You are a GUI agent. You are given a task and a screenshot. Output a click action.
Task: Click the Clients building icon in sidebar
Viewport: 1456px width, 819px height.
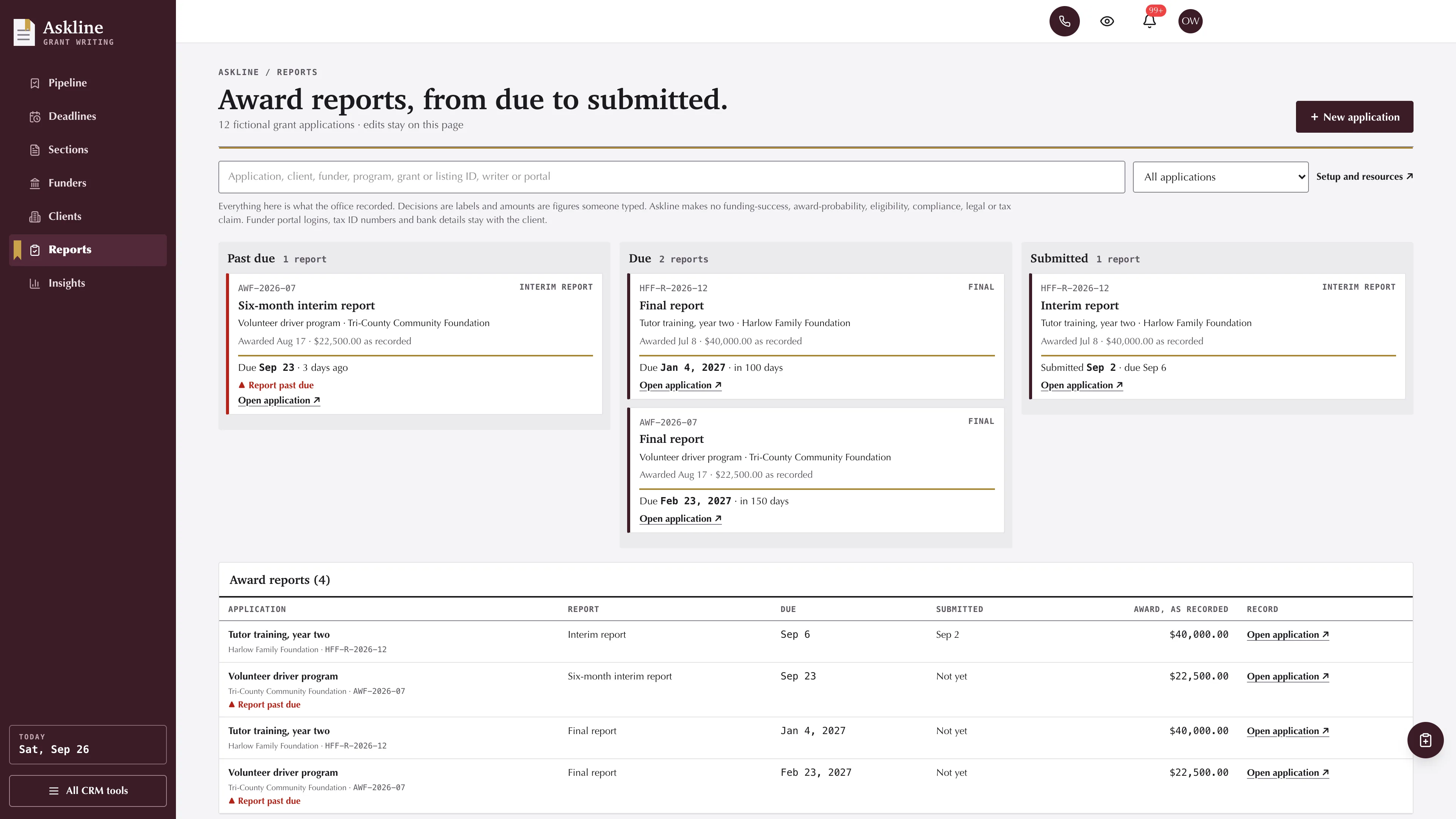(x=35, y=217)
